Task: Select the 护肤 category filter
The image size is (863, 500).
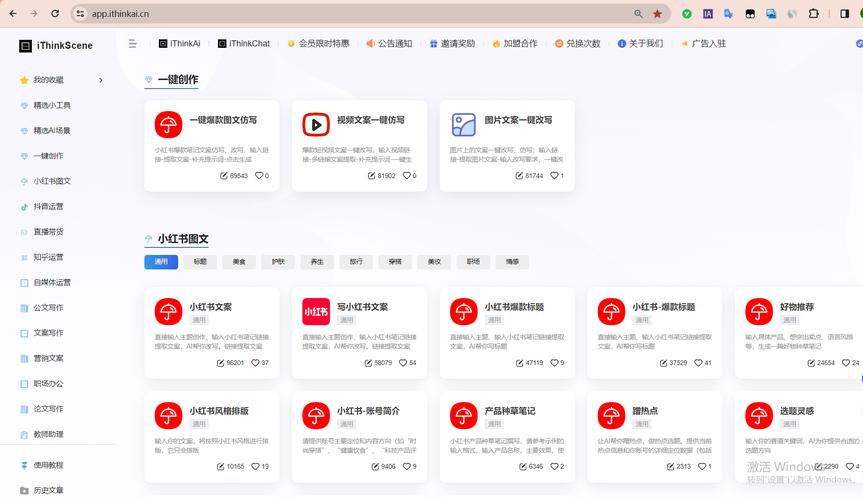Action: [278, 262]
